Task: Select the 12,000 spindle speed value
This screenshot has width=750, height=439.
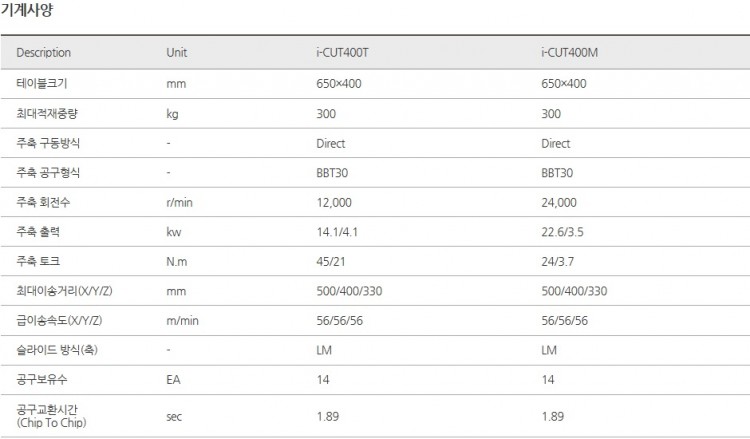Action: click(x=334, y=202)
